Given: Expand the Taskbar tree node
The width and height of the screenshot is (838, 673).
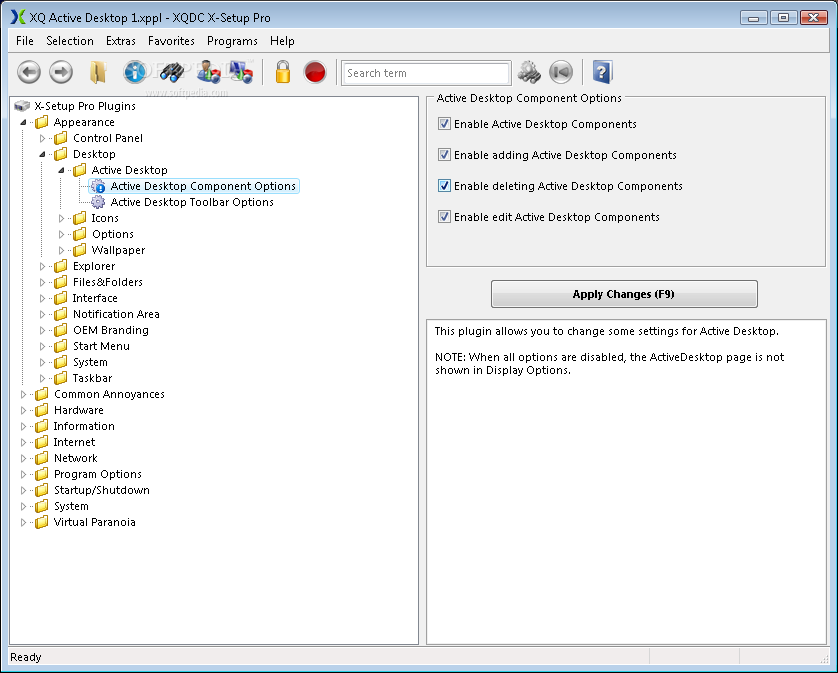Looking at the screenshot, I should [42, 378].
